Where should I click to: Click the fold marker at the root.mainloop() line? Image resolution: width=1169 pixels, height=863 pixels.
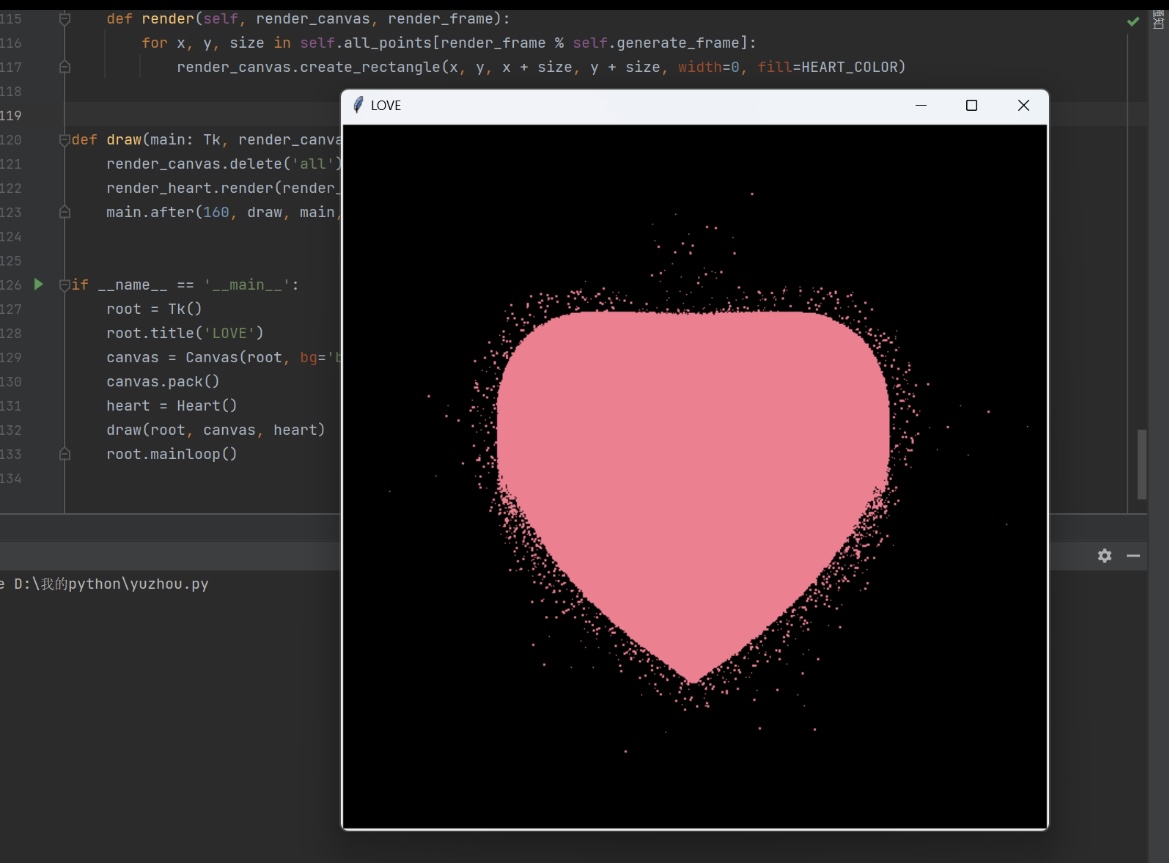[x=65, y=454]
